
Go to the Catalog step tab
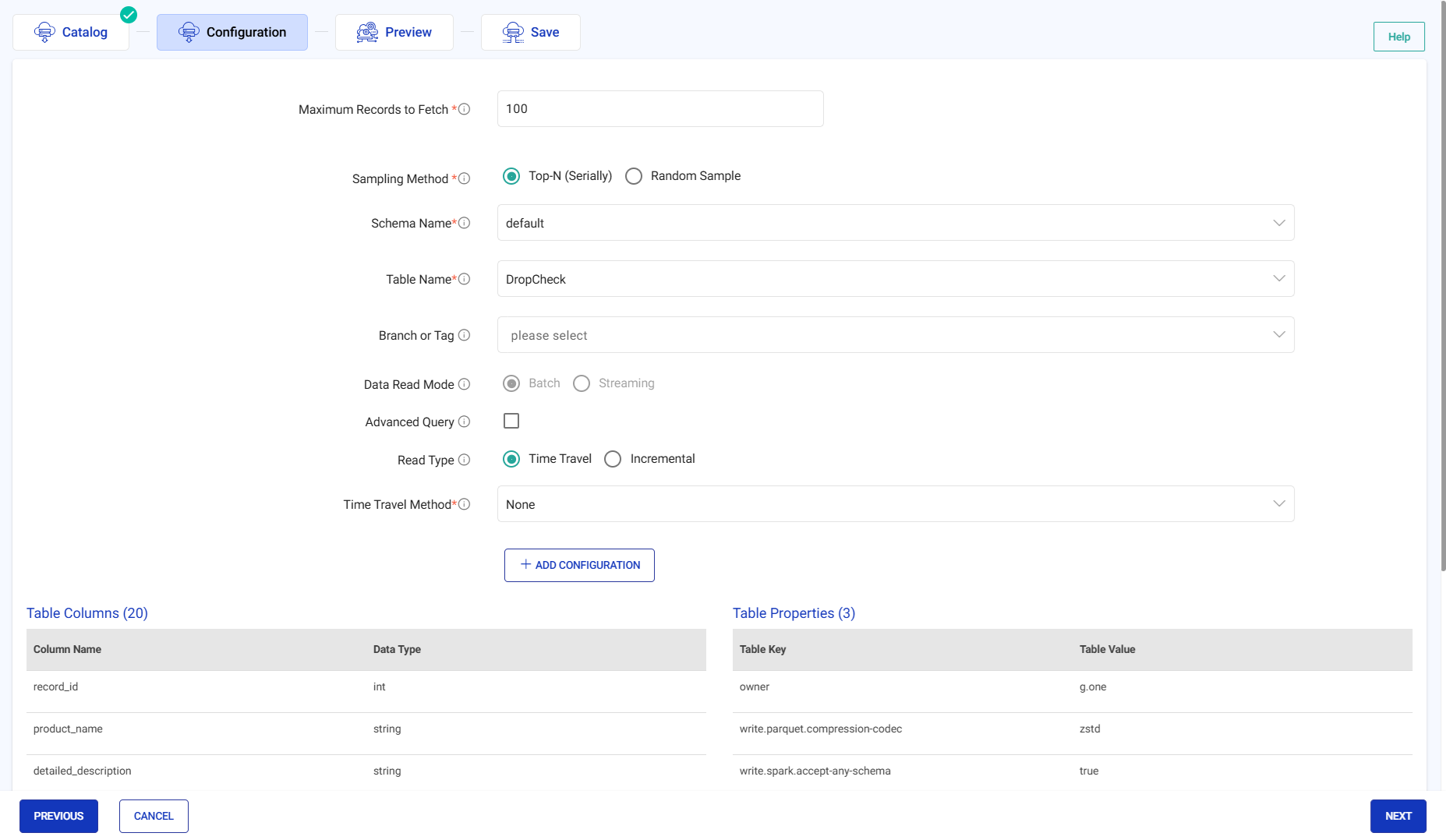[x=71, y=32]
